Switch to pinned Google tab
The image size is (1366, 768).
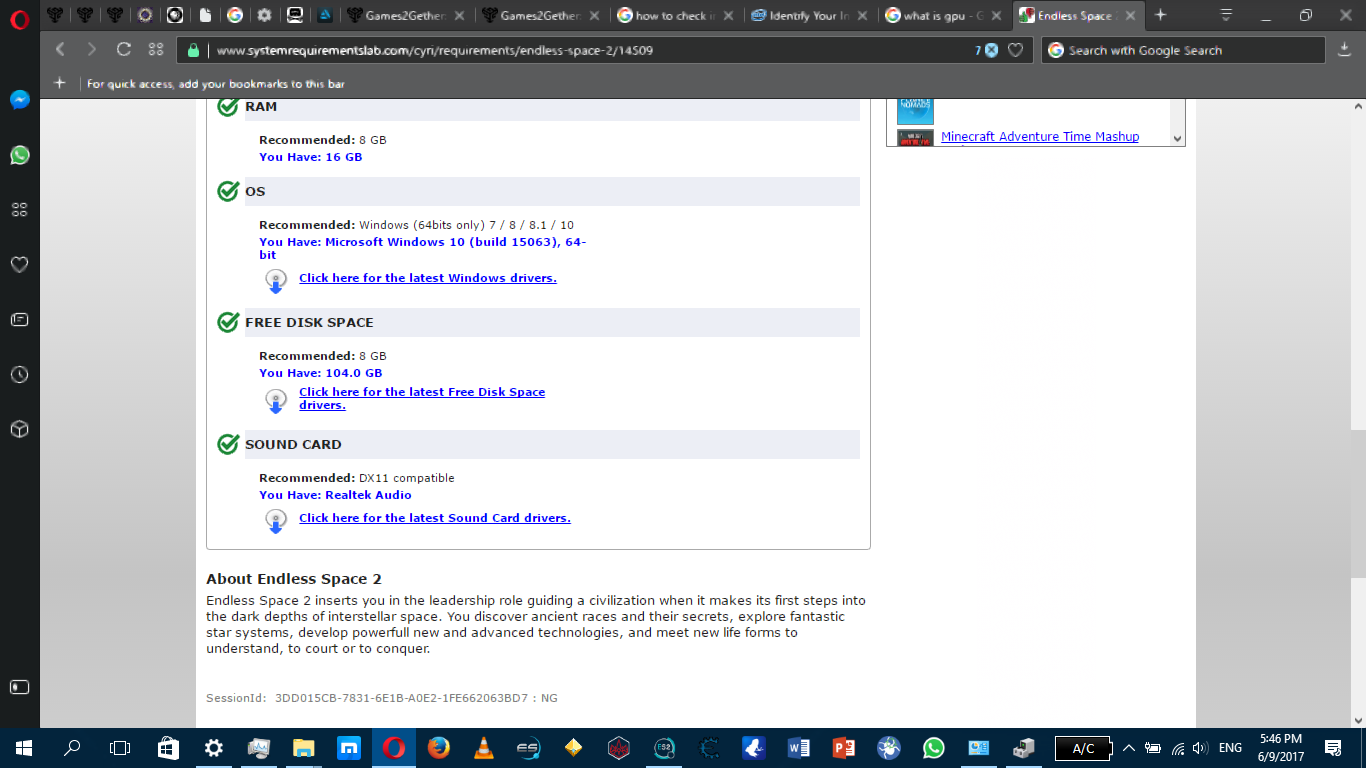(x=234, y=15)
